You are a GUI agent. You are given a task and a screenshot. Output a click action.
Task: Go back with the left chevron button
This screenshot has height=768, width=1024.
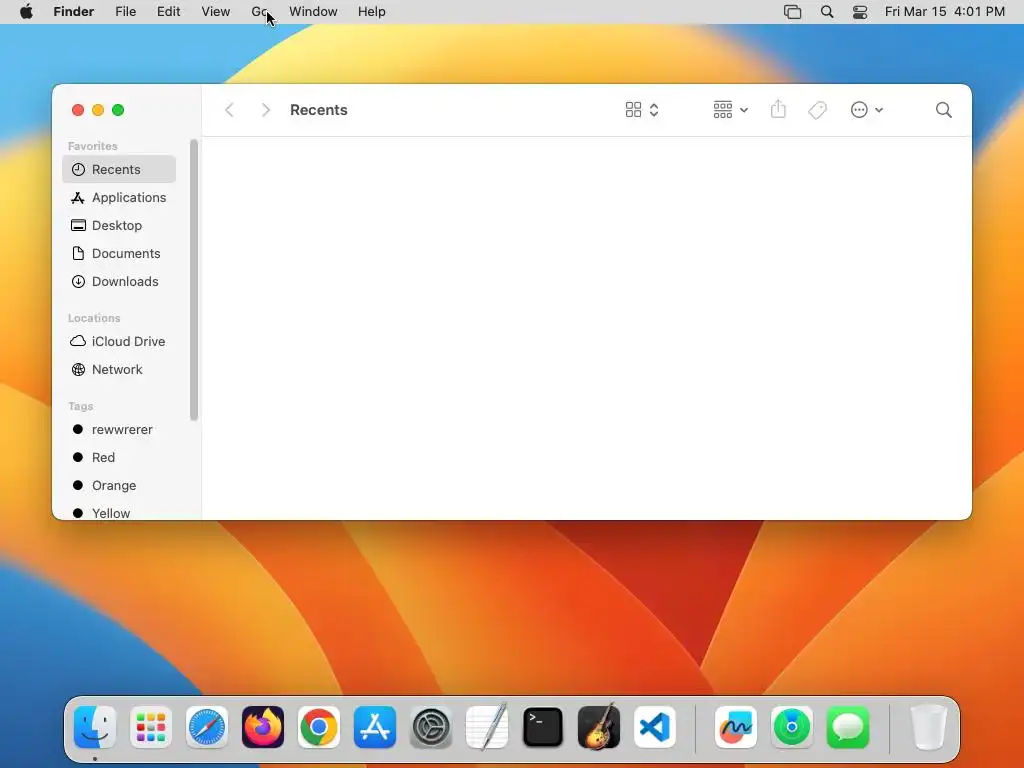coord(229,110)
